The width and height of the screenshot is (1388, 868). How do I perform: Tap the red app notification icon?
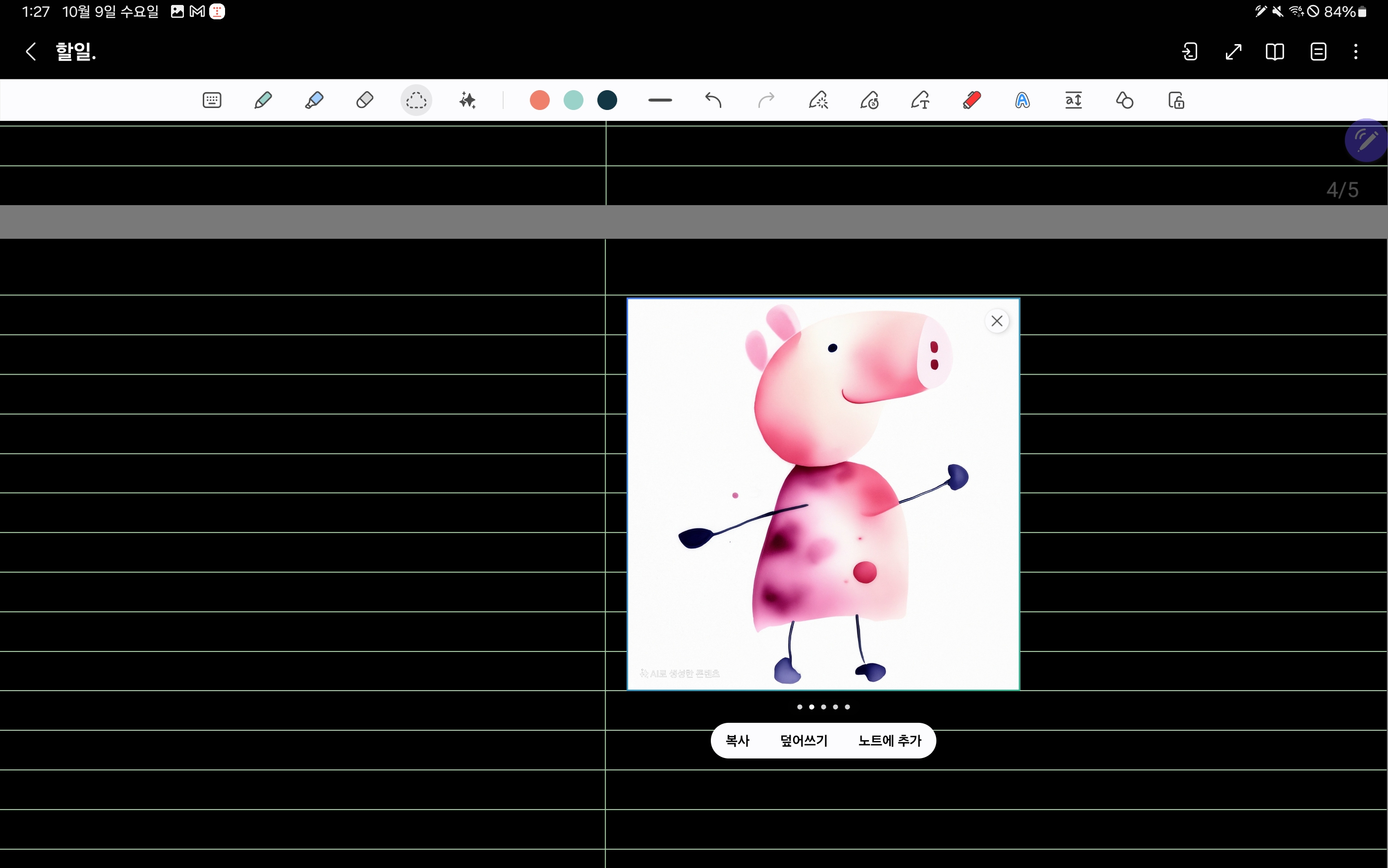pos(217,11)
